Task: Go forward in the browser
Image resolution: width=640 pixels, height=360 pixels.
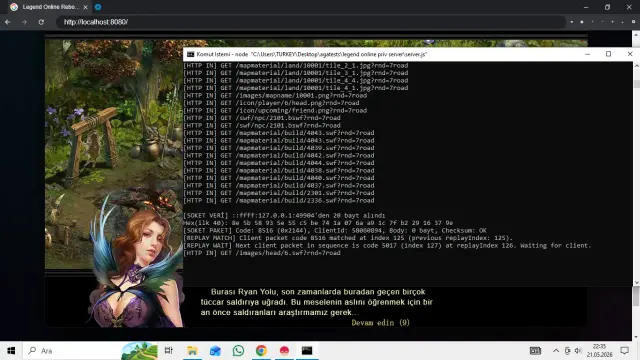Action: 24,22
